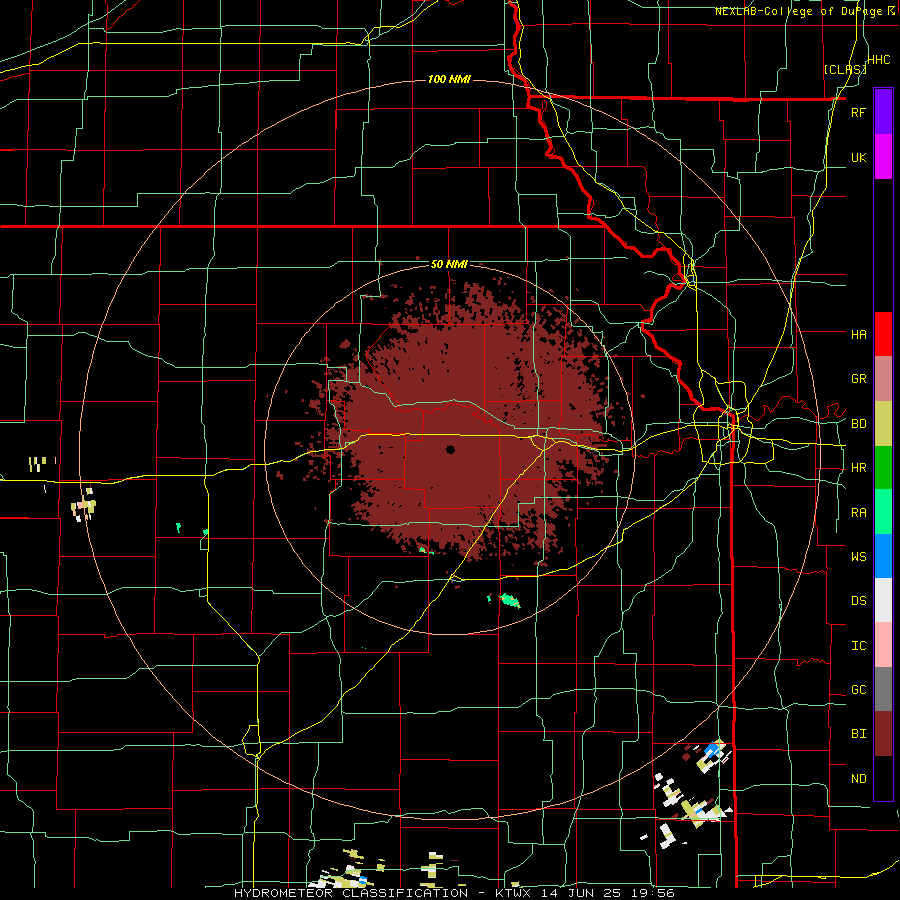Pick the RA light green legend swatch
Screen dimensions: 900x900
coord(883,512)
